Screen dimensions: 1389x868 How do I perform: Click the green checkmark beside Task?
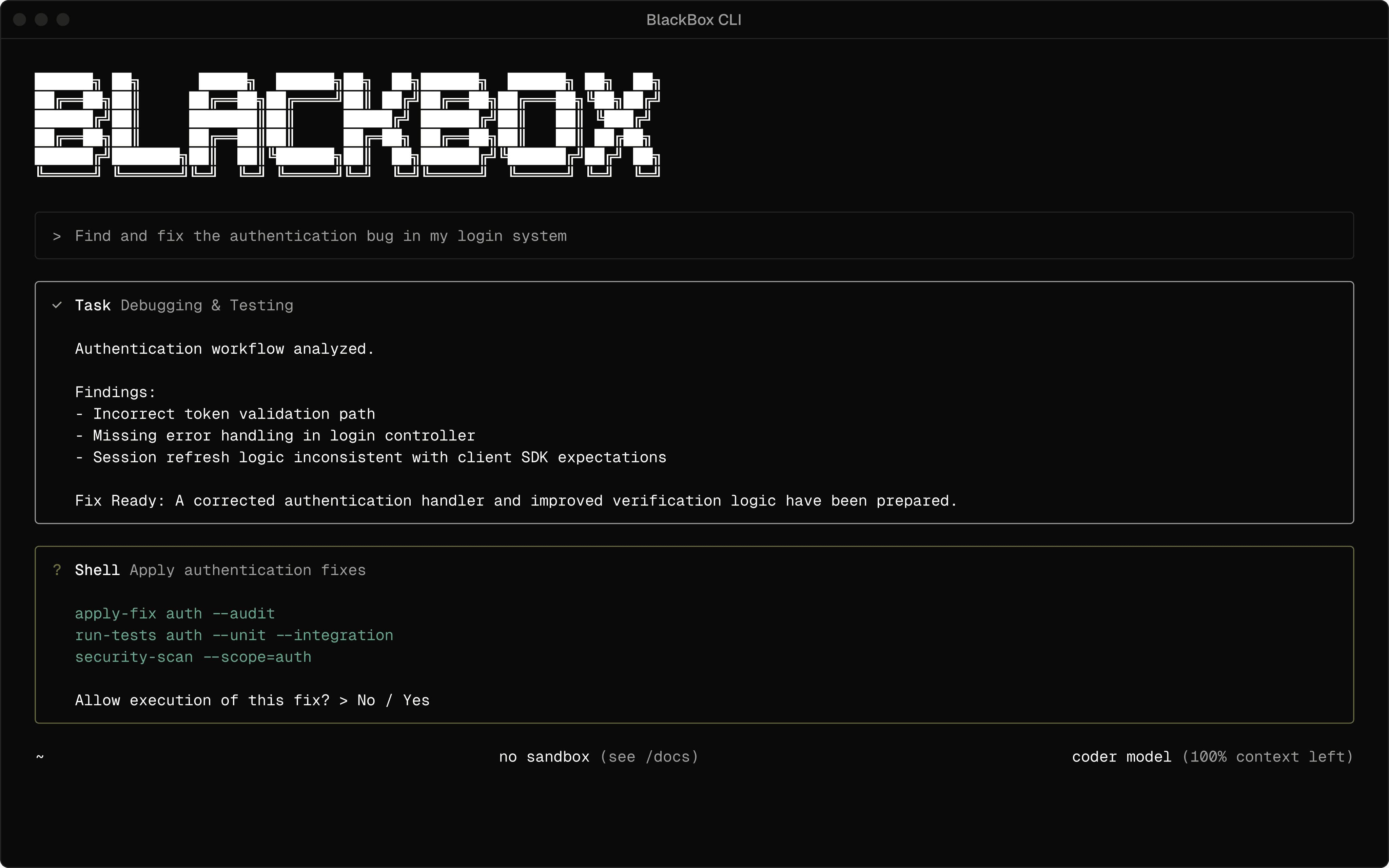tap(57, 305)
